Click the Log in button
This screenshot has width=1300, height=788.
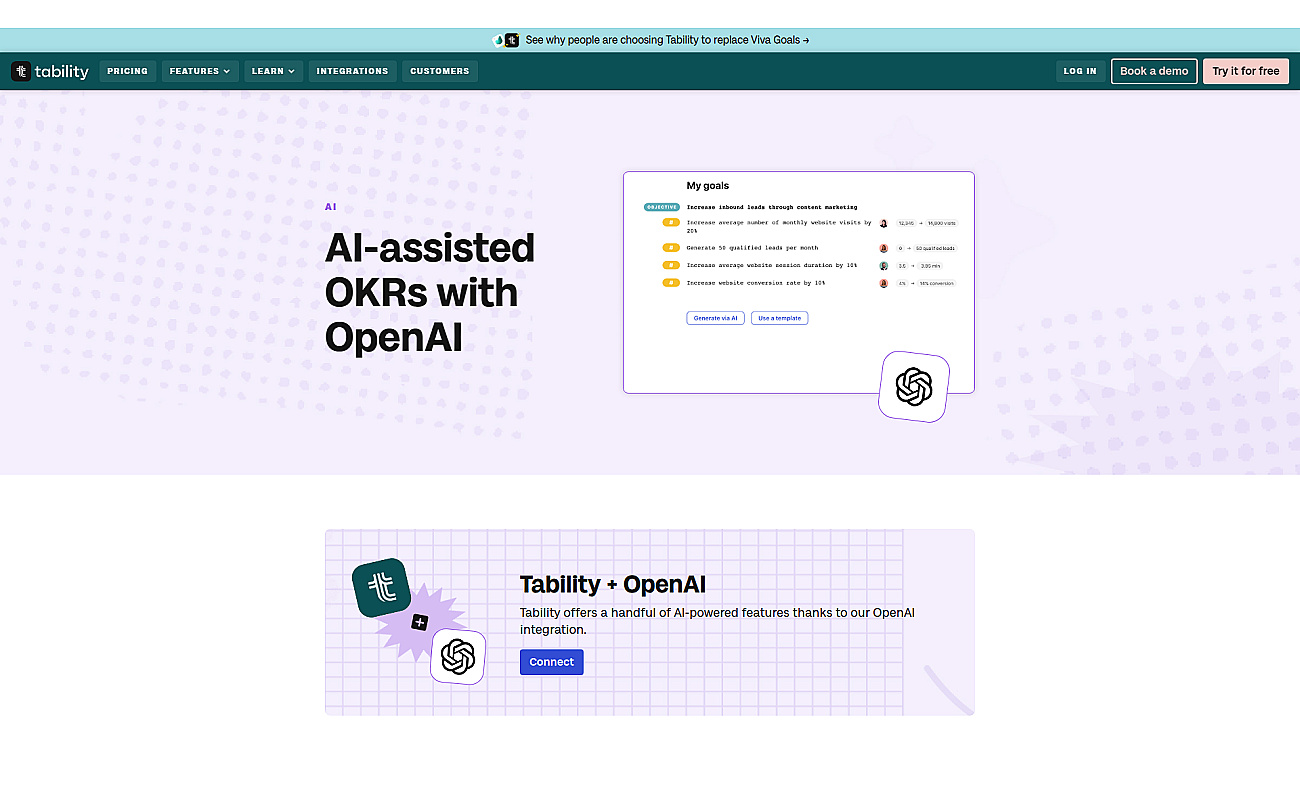pyautogui.click(x=1080, y=71)
